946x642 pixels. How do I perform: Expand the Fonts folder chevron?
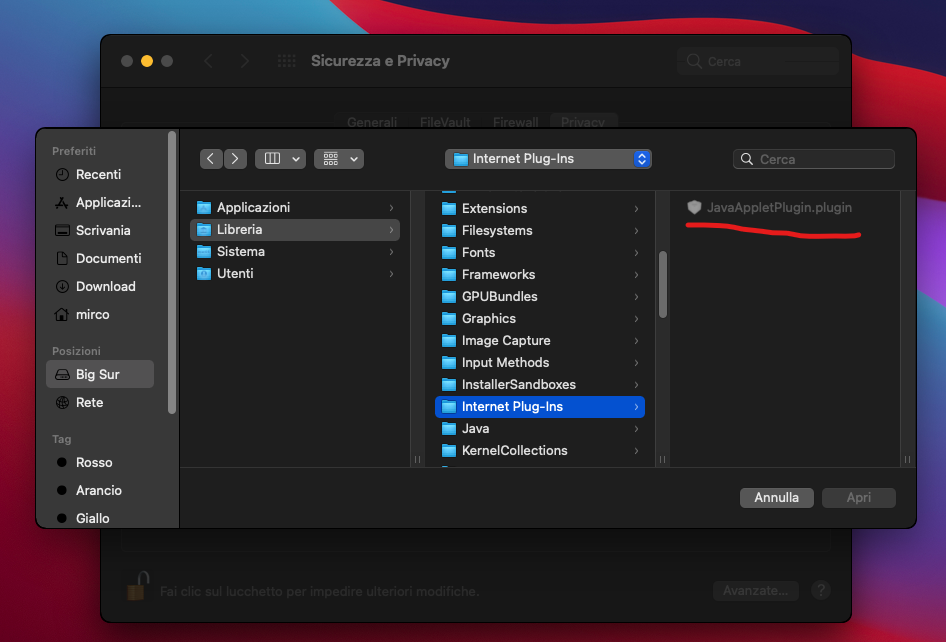point(636,253)
